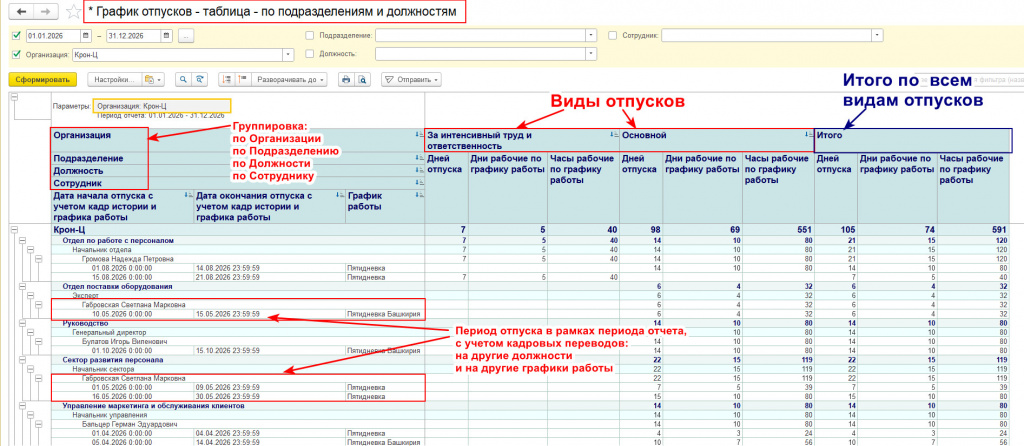Viewport: 1024px width, 446px height.
Task: Click the end date field 31.12.2026
Action: click(135, 35)
